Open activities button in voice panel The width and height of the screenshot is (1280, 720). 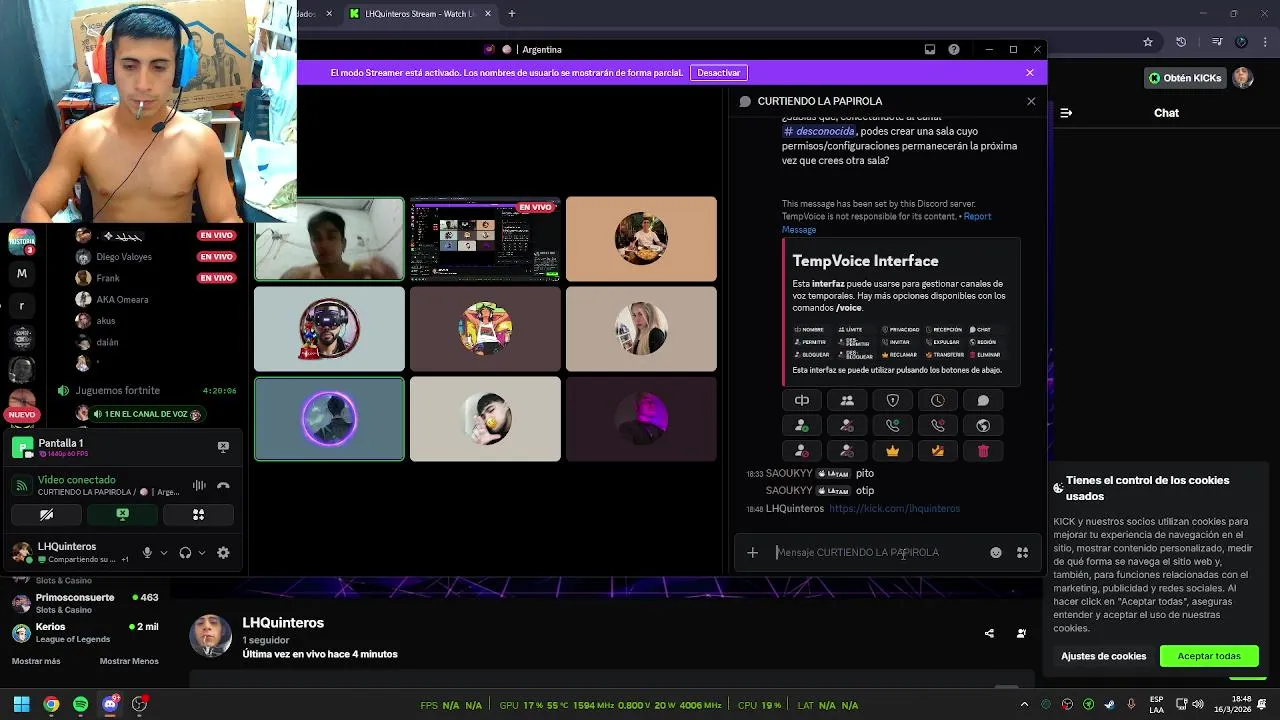(198, 515)
